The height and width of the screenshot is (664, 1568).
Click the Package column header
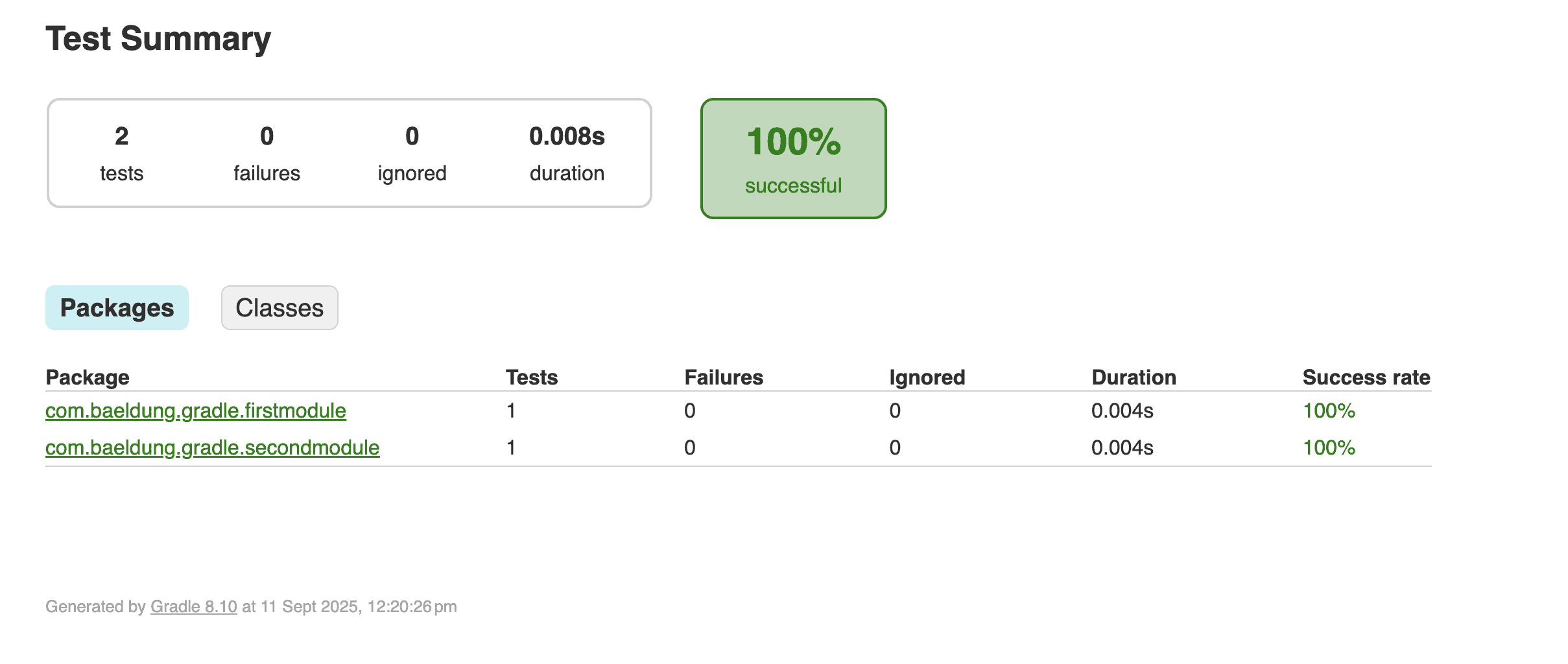tap(87, 377)
